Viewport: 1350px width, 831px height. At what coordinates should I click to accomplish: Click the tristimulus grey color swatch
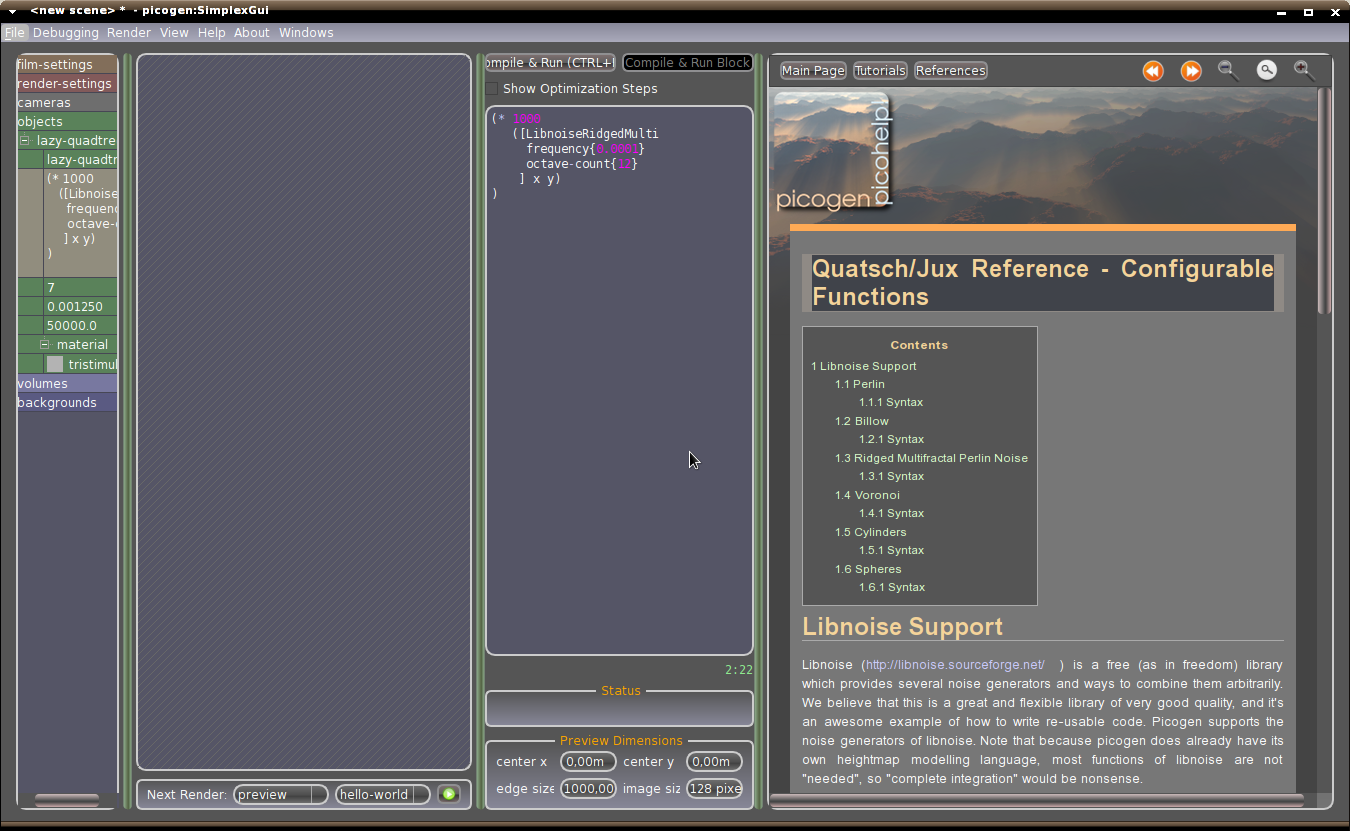[x=55, y=365]
